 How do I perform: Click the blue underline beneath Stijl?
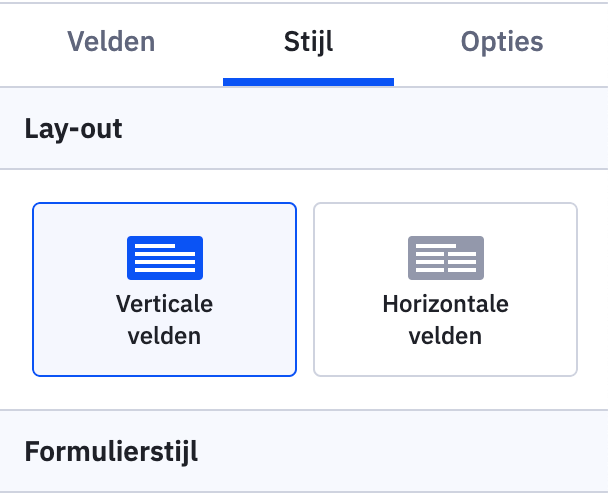point(308,82)
